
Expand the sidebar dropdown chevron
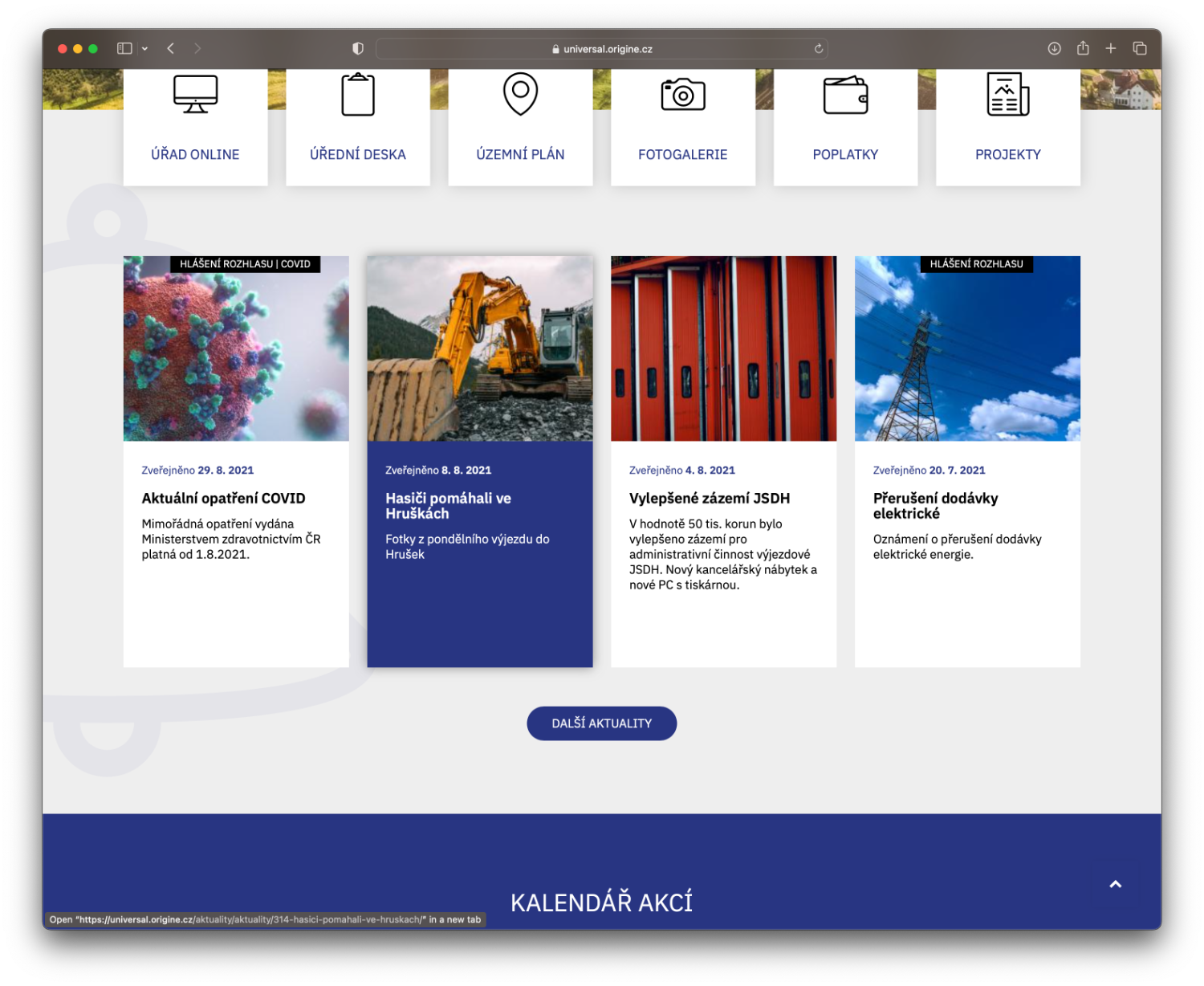click(x=144, y=49)
